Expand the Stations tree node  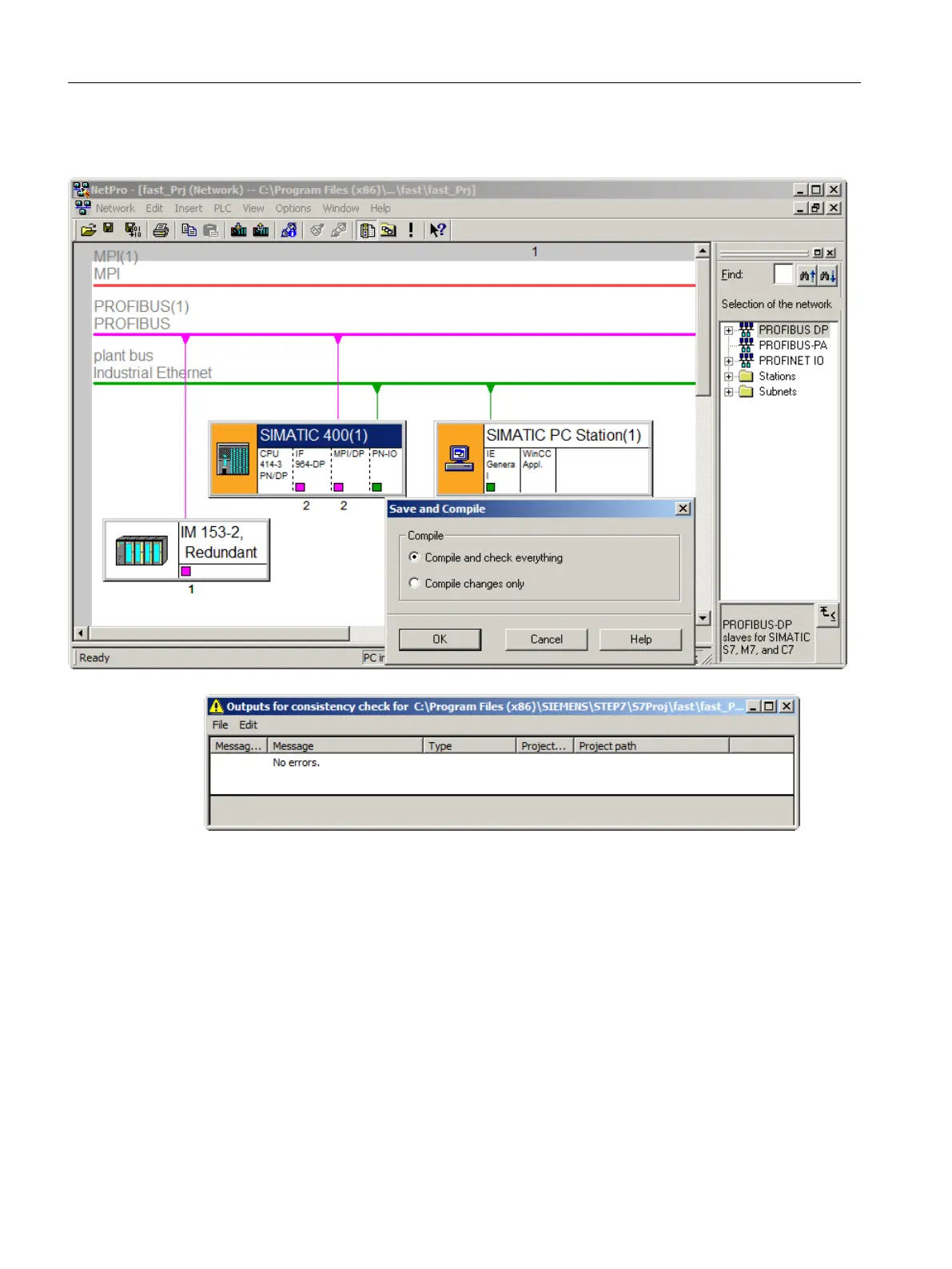pyautogui.click(x=728, y=377)
